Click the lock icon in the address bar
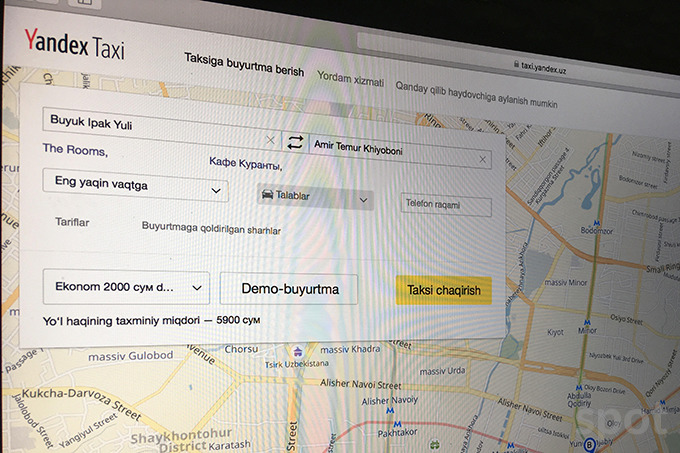 point(516,64)
